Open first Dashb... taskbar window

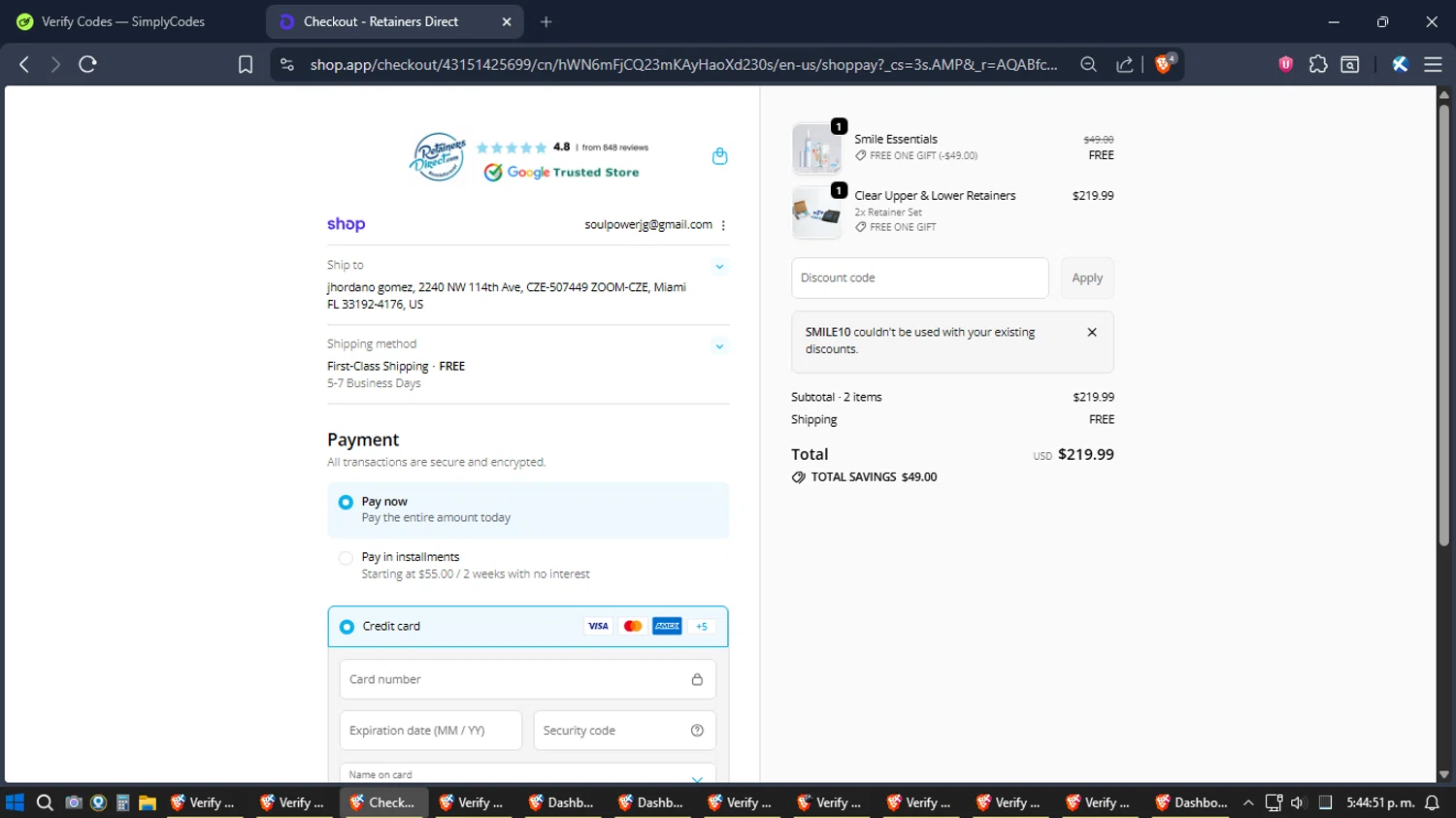[x=562, y=802]
